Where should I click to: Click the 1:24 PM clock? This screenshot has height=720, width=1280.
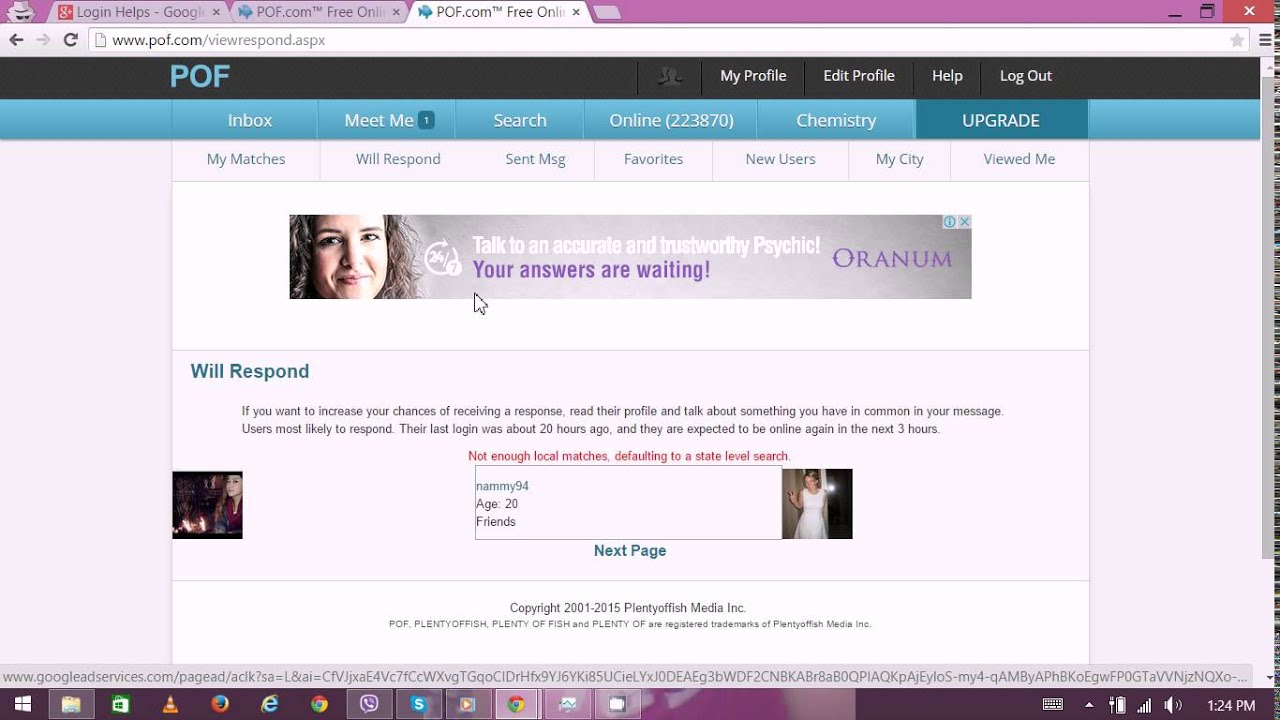(x=1231, y=705)
